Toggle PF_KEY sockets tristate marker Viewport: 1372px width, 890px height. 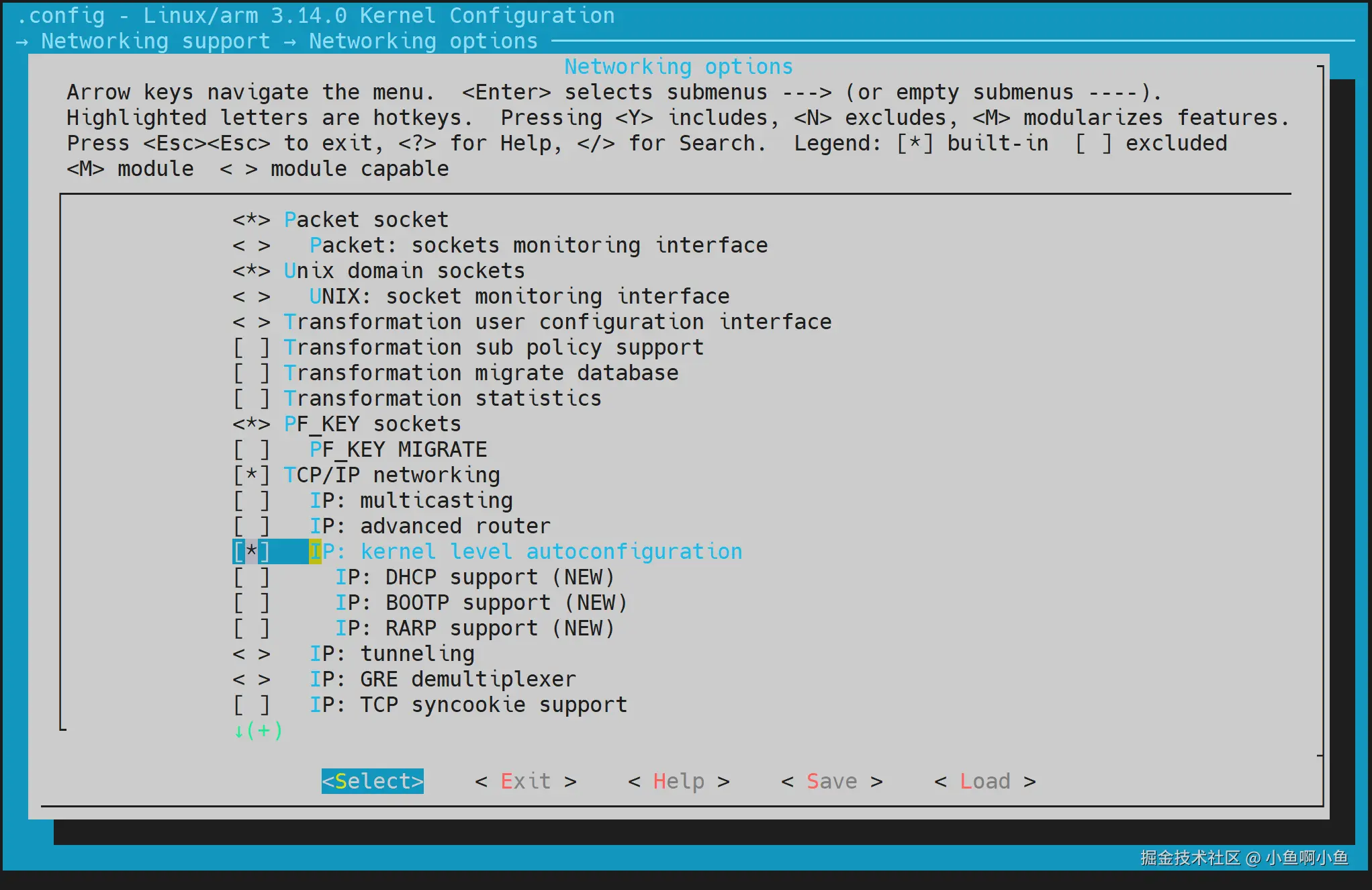tap(251, 424)
